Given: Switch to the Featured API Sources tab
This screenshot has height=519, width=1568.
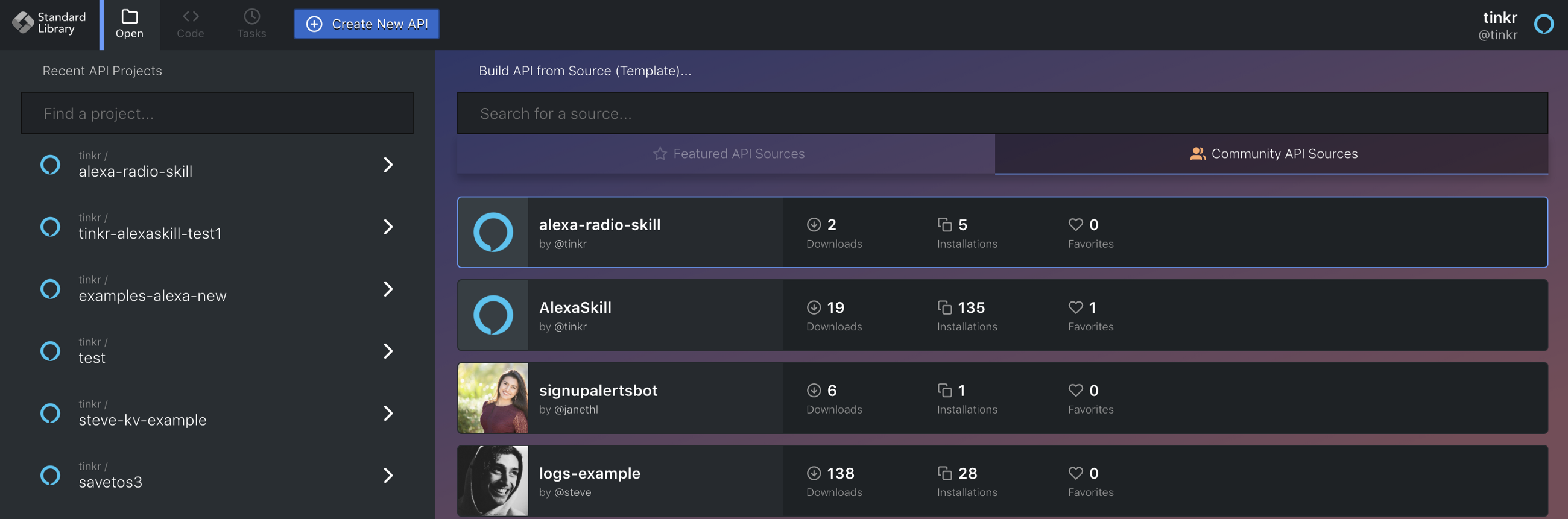Looking at the screenshot, I should (728, 153).
